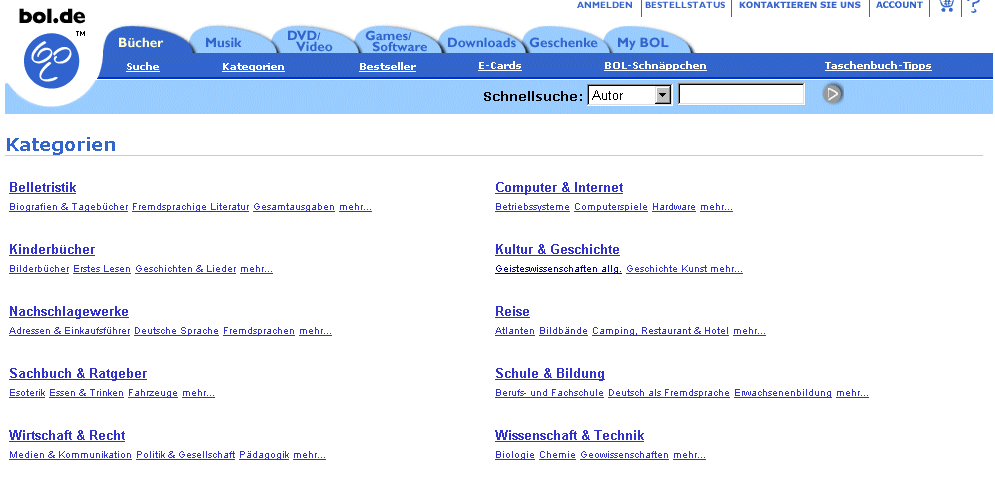Open the Belletristik category heading
Screen dimensions: 995x483
(43, 187)
